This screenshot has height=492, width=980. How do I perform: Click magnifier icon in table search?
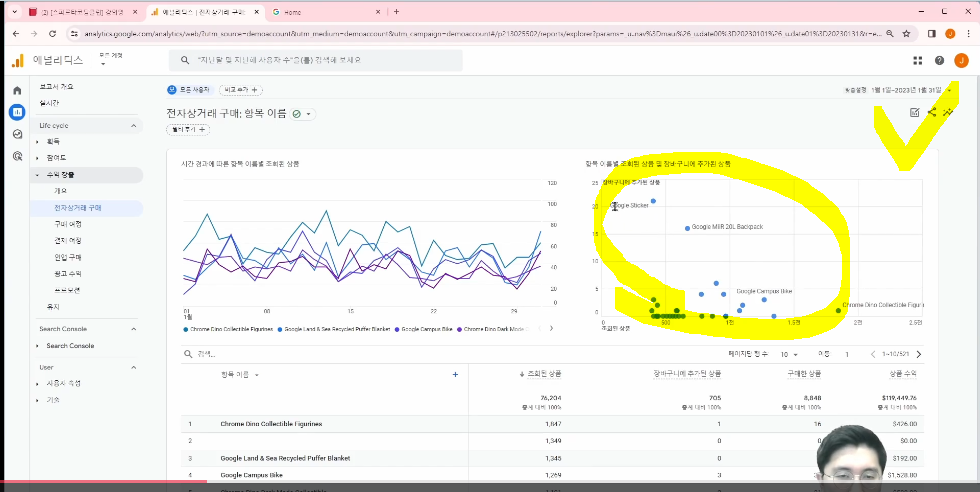(x=188, y=354)
